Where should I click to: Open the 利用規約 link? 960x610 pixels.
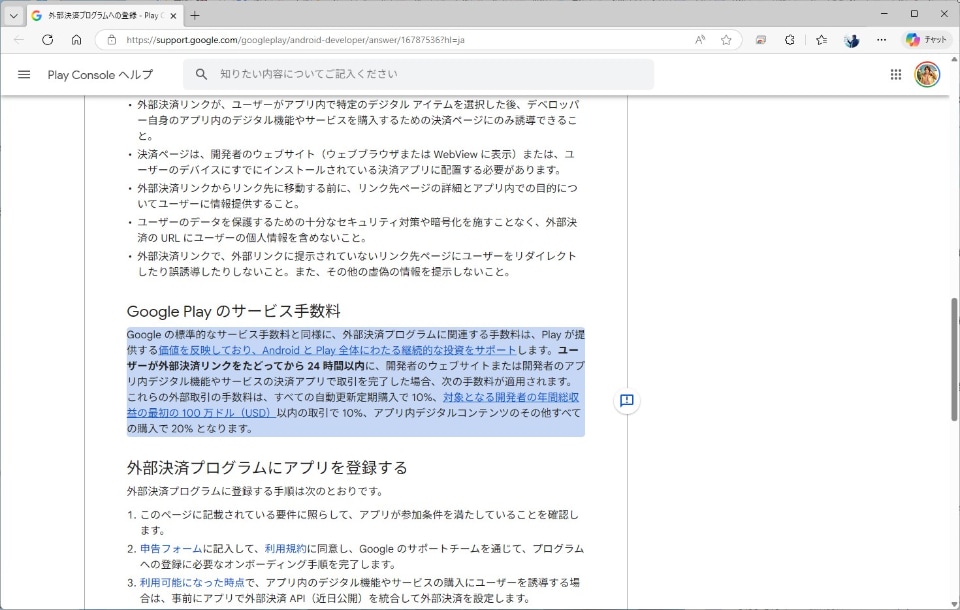pyautogui.click(x=285, y=549)
